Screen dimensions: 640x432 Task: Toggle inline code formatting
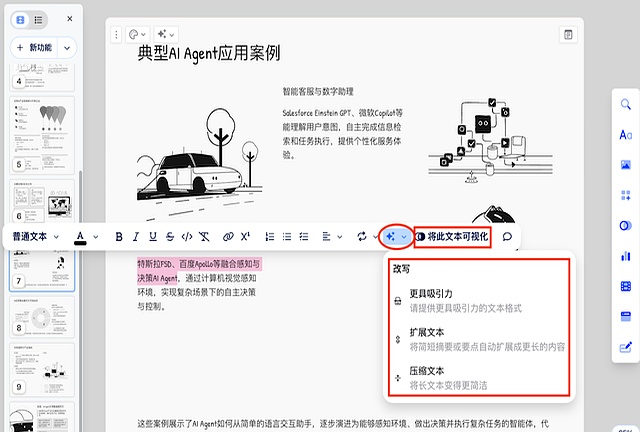(x=187, y=237)
